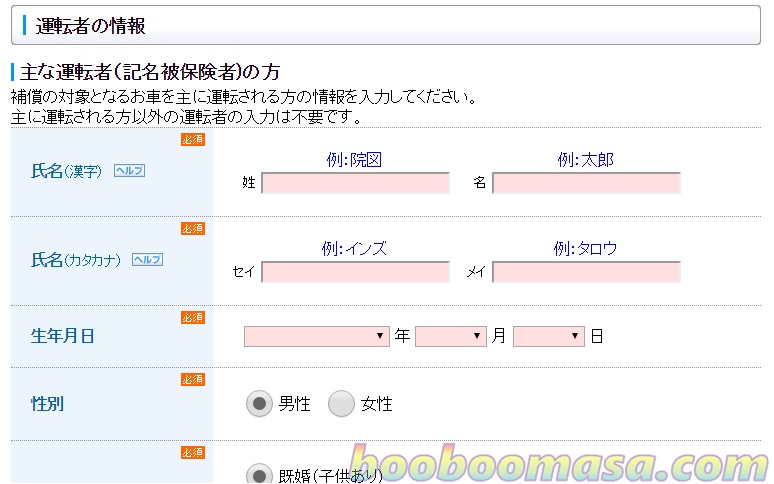Click the 運転者の情報 section header
Image resolution: width=774 pixels, height=484 pixels.
tap(386, 25)
